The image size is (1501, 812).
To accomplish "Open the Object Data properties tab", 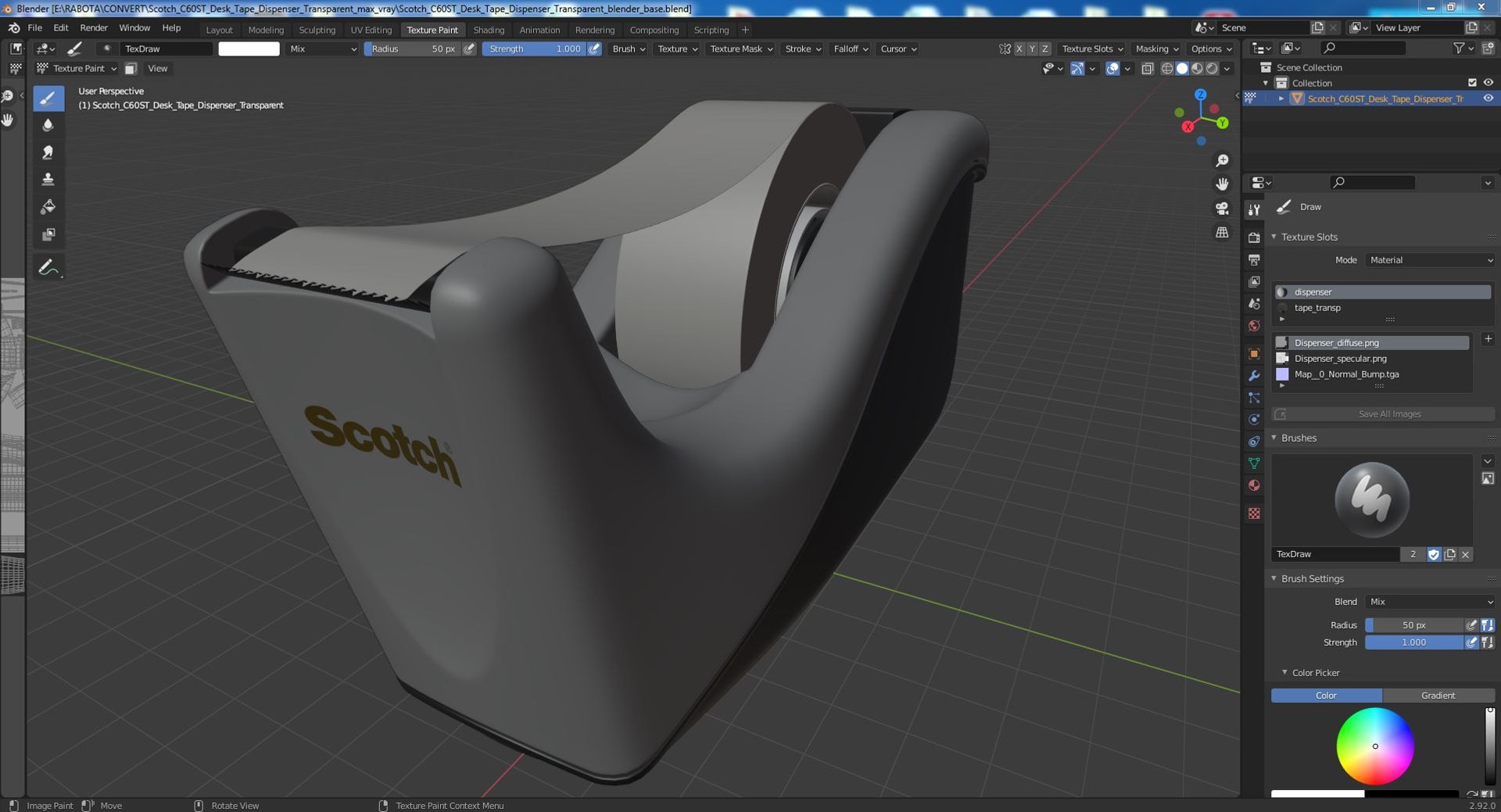I will coord(1254,463).
